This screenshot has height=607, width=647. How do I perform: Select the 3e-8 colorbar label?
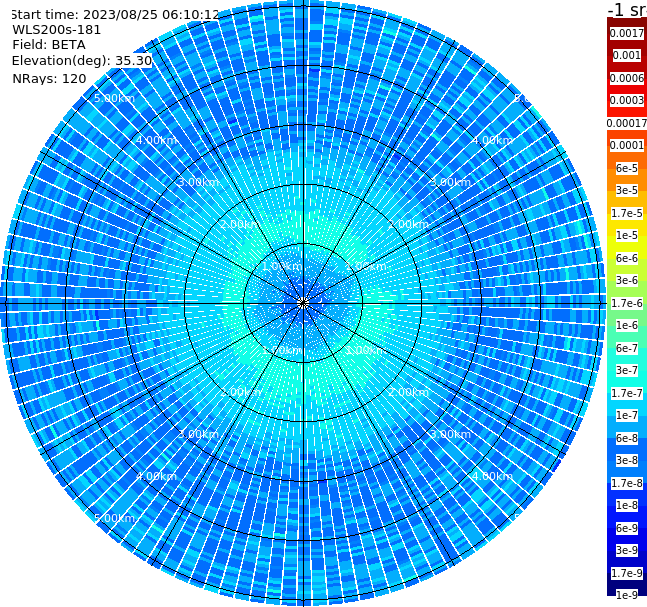[x=627, y=460]
